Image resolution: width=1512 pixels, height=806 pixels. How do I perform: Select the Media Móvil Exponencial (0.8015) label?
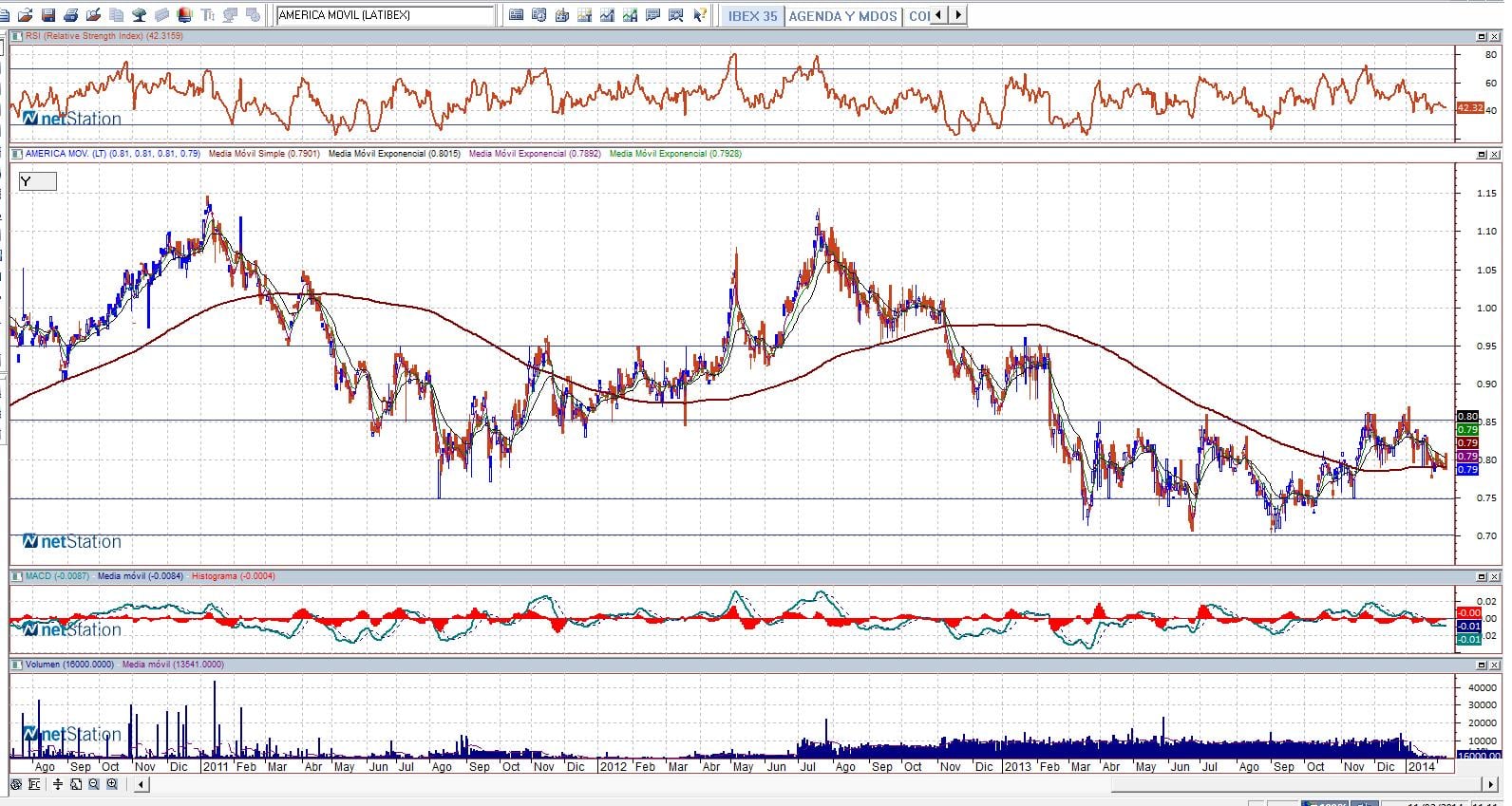394,154
